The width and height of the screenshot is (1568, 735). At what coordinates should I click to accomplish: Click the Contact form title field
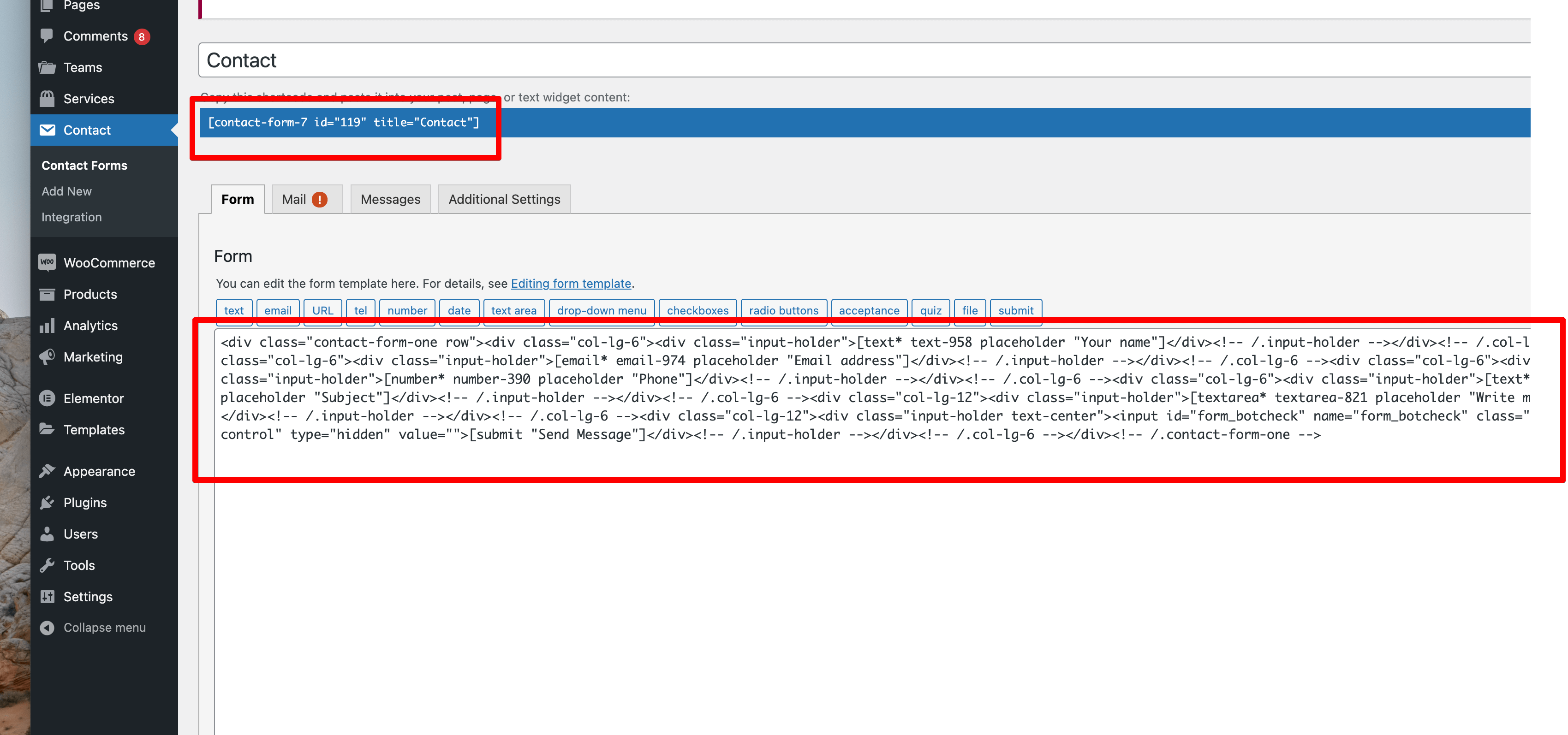tap(852, 60)
